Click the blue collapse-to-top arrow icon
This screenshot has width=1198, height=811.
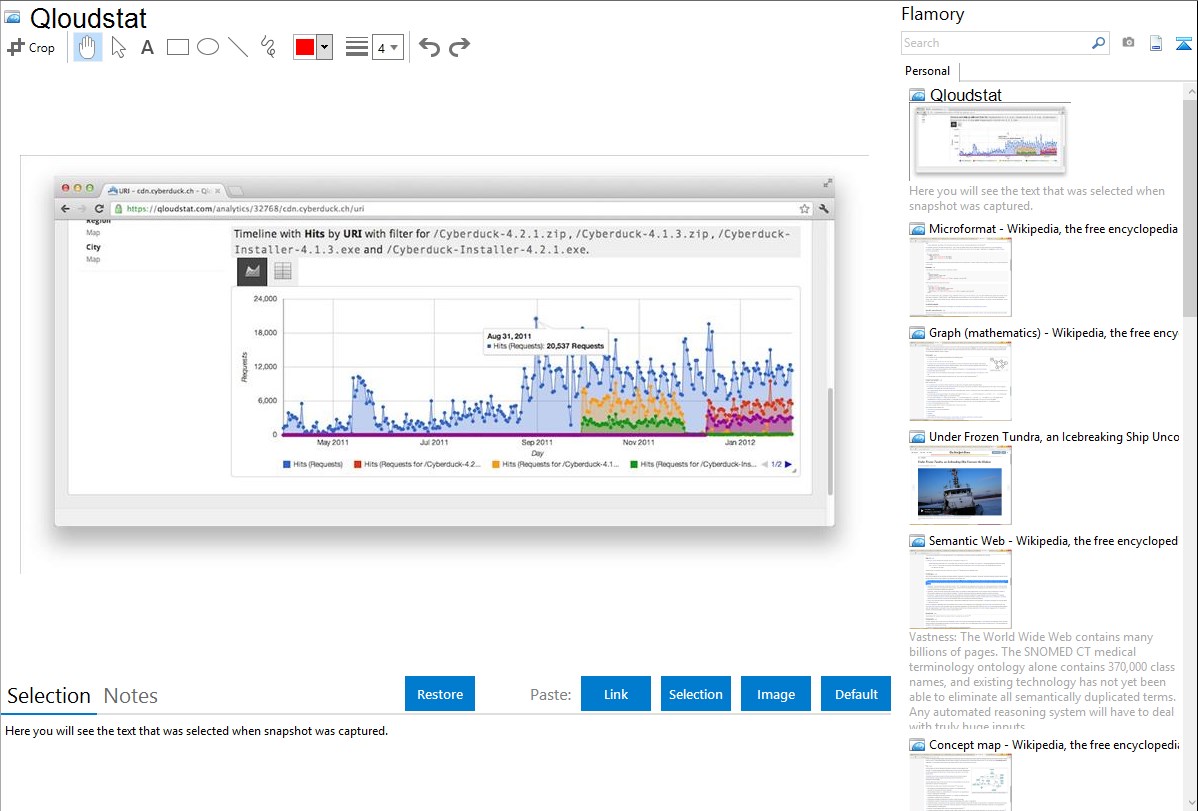coord(1183,43)
